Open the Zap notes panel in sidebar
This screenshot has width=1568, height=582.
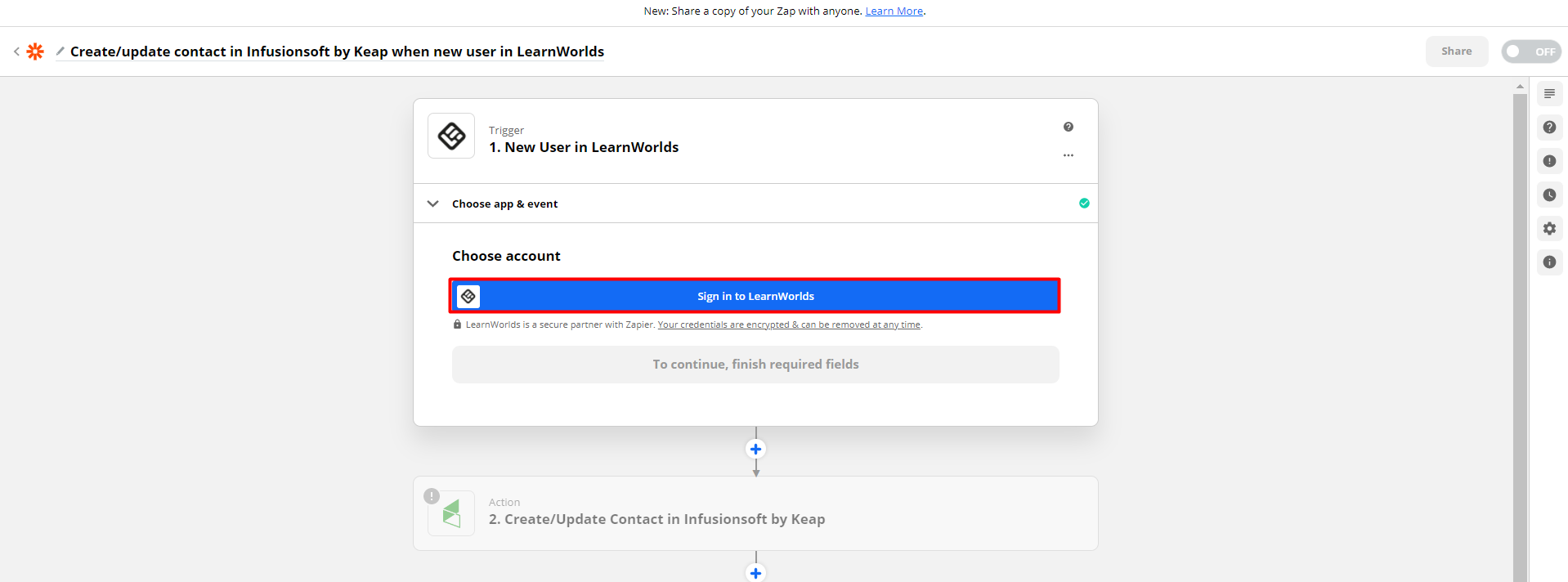click(1548, 93)
